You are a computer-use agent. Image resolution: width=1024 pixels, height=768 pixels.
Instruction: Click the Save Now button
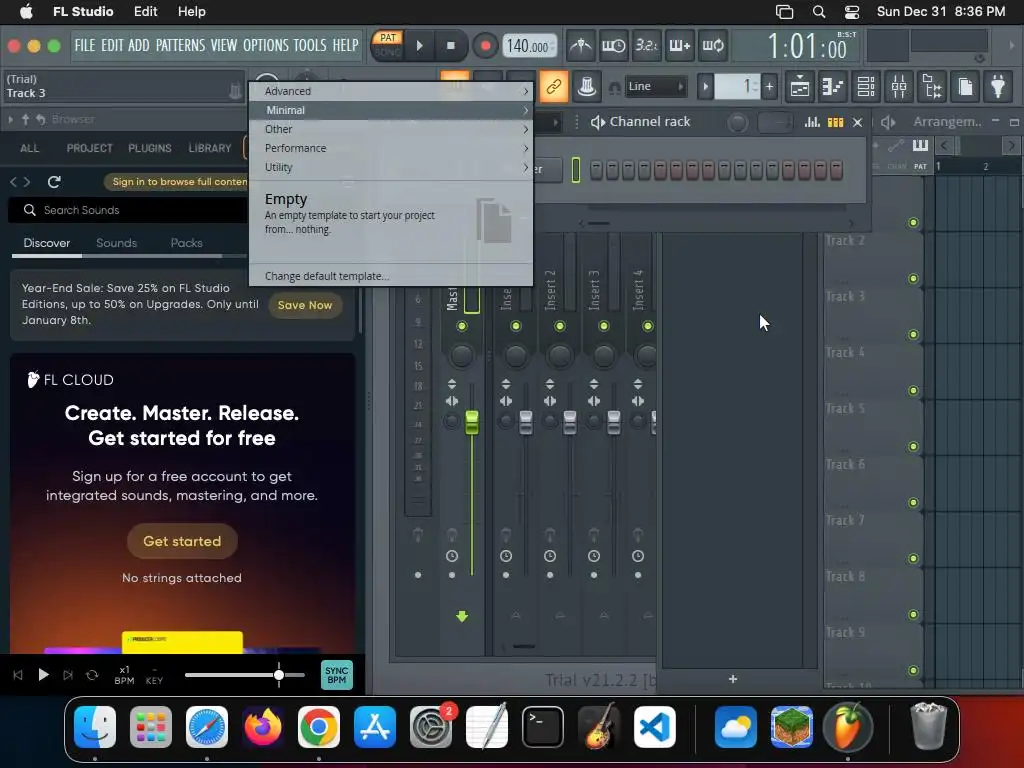(305, 305)
